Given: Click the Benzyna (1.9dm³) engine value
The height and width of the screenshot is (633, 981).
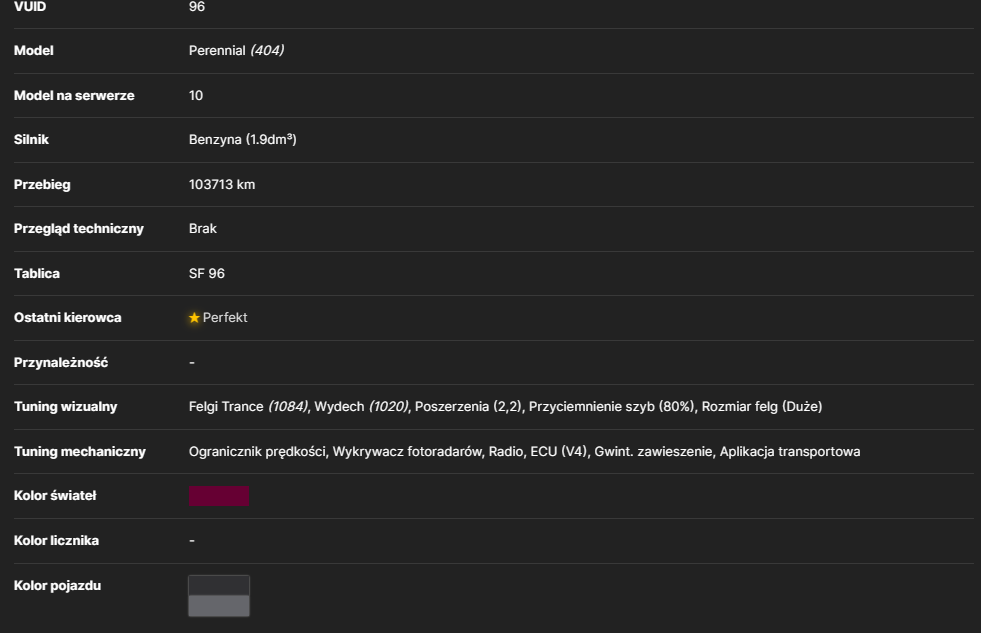Looking at the screenshot, I should (243, 139).
